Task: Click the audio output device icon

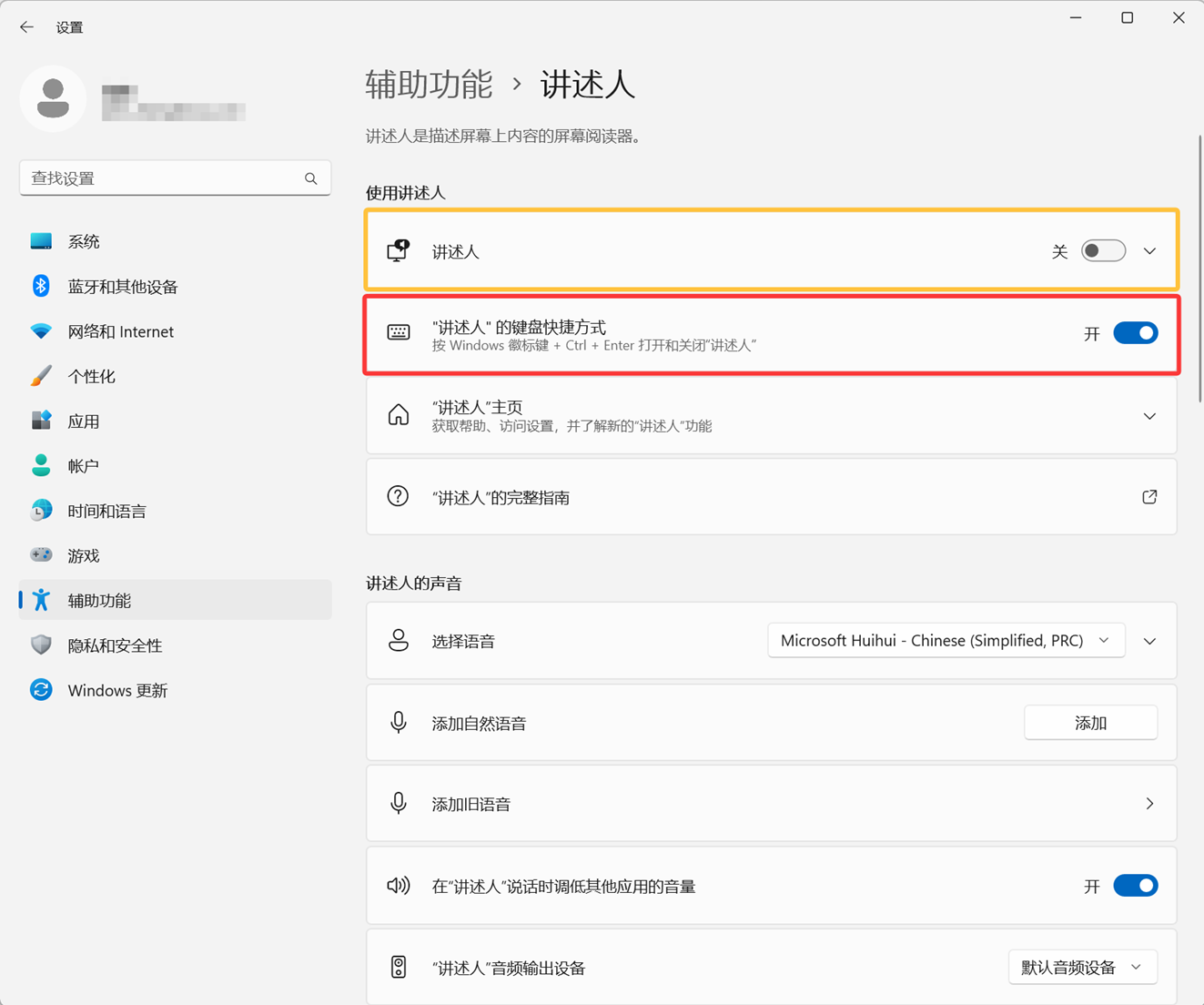Action: (399, 967)
